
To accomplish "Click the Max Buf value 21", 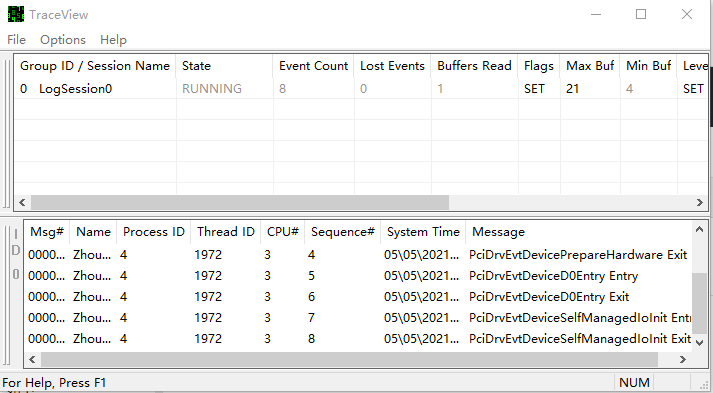I will click(572, 89).
